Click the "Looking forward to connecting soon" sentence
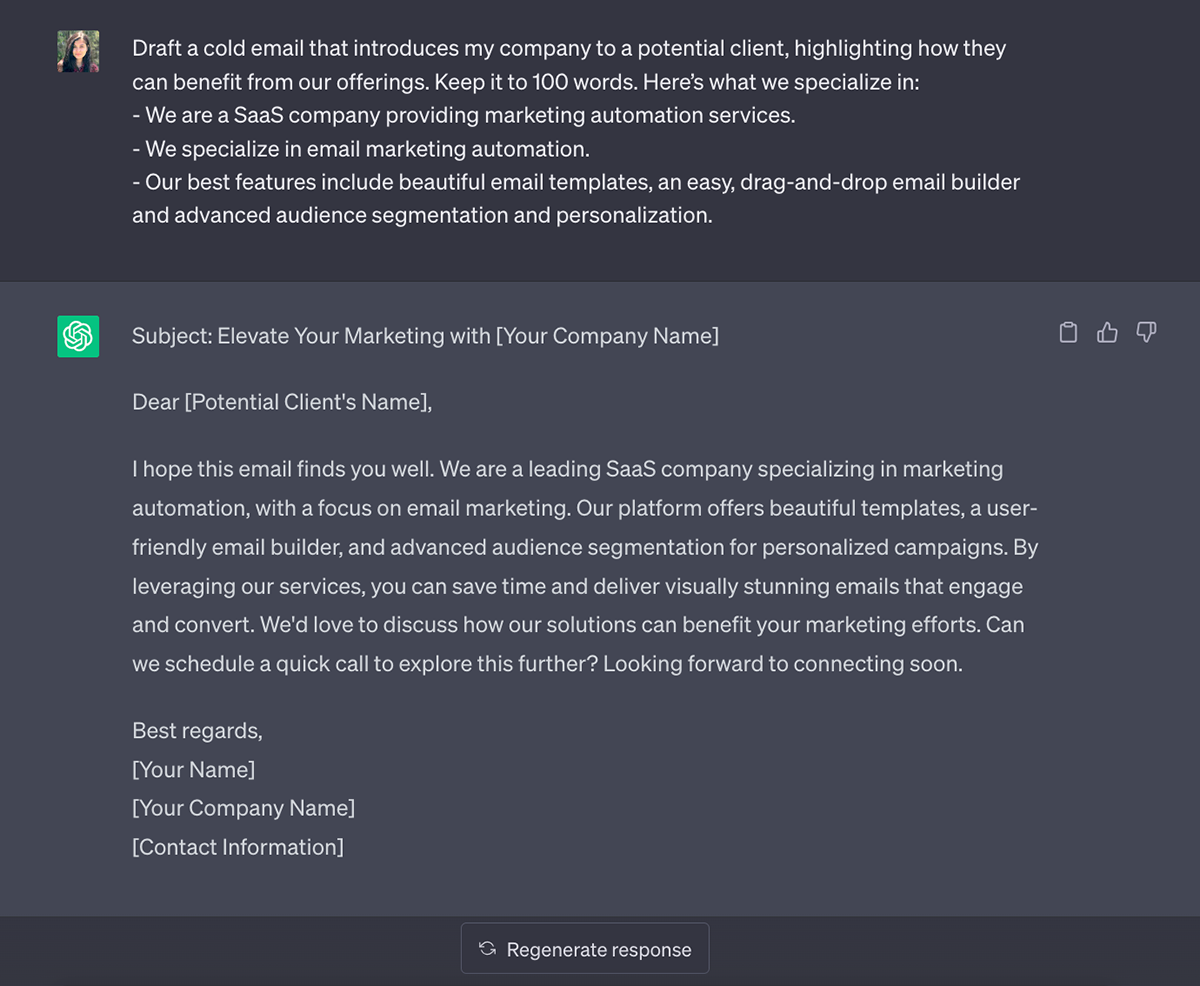The width and height of the screenshot is (1200, 986). (x=782, y=664)
